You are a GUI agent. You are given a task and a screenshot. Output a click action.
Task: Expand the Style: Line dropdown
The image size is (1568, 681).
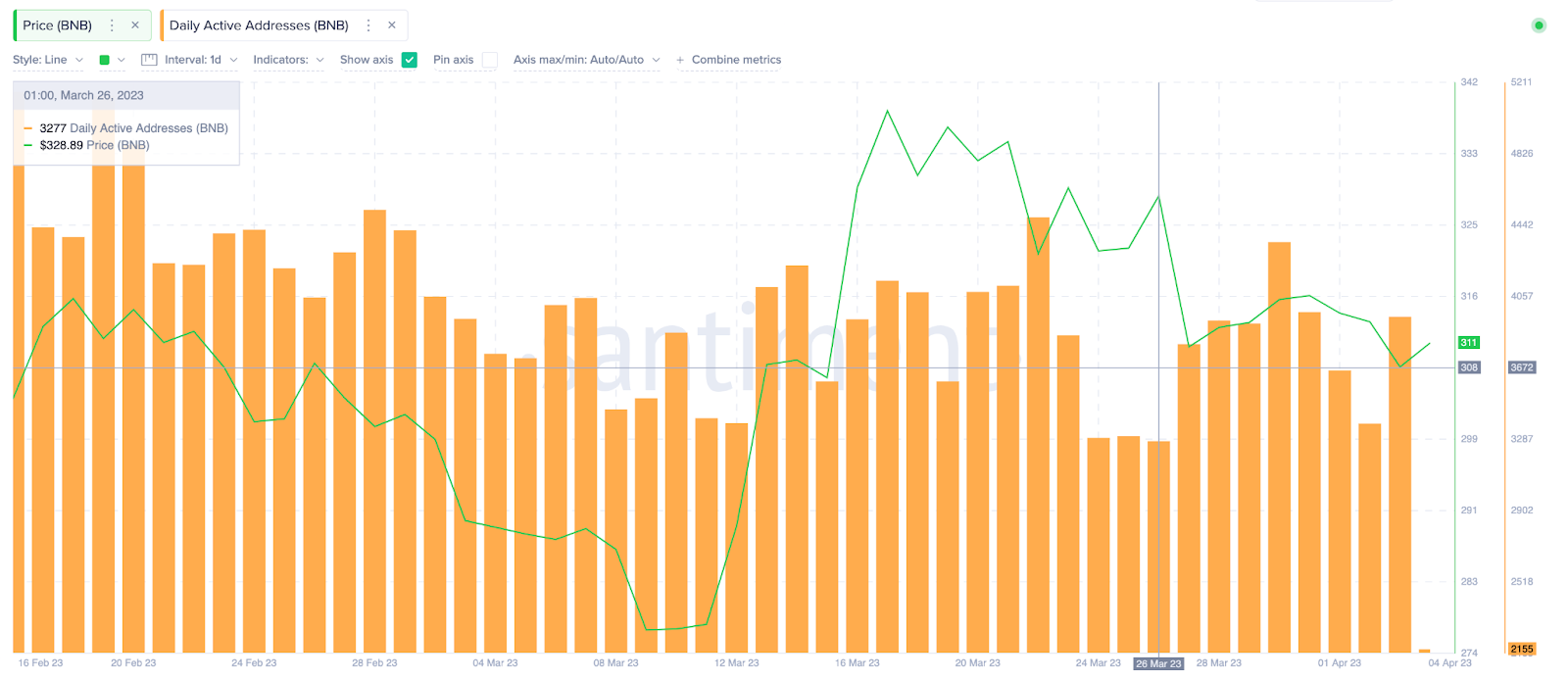click(x=48, y=60)
